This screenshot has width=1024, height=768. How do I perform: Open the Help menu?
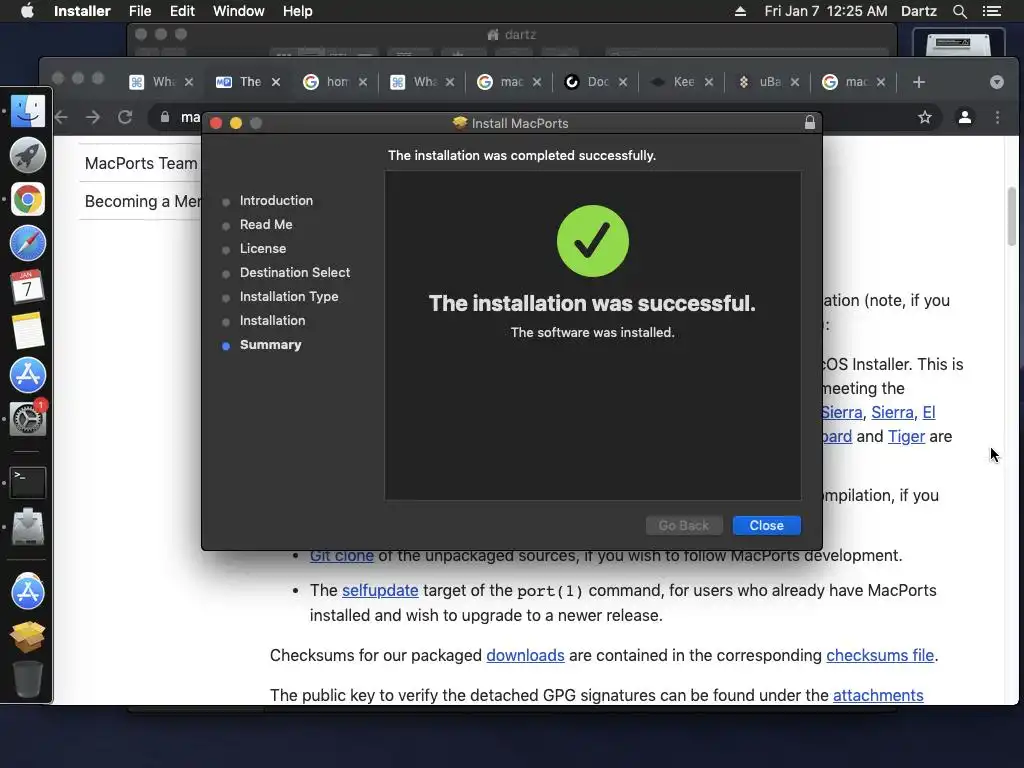(x=297, y=11)
